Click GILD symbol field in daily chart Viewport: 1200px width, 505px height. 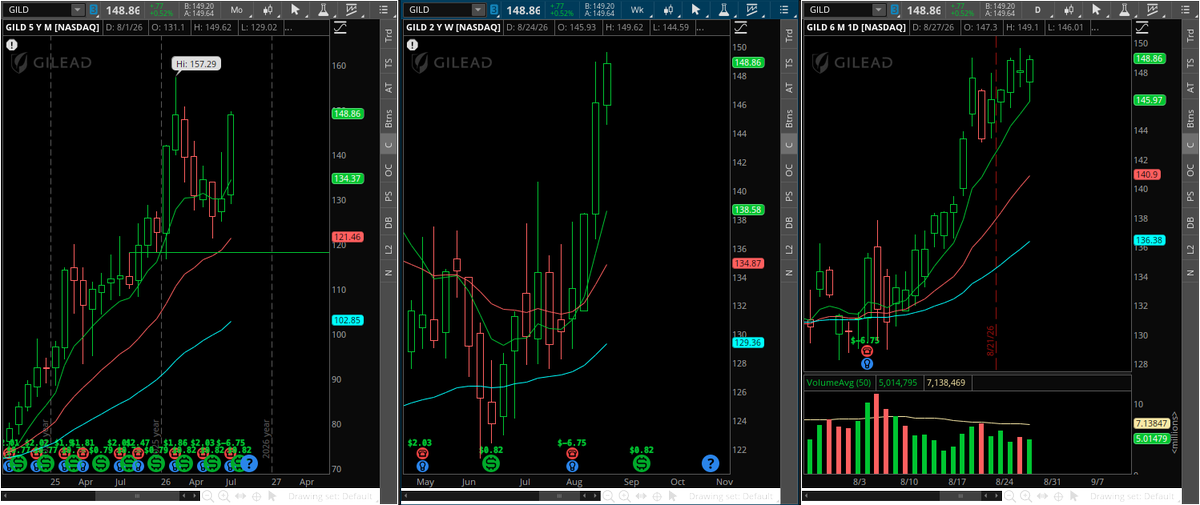[x=837, y=10]
